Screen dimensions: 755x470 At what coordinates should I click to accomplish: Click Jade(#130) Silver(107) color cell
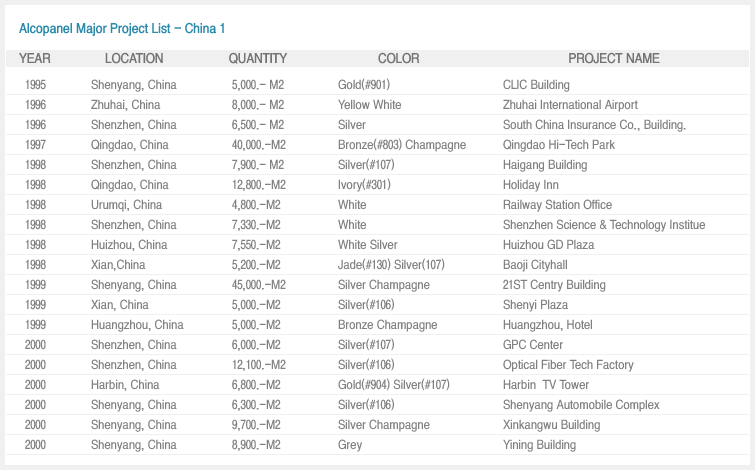pos(391,265)
